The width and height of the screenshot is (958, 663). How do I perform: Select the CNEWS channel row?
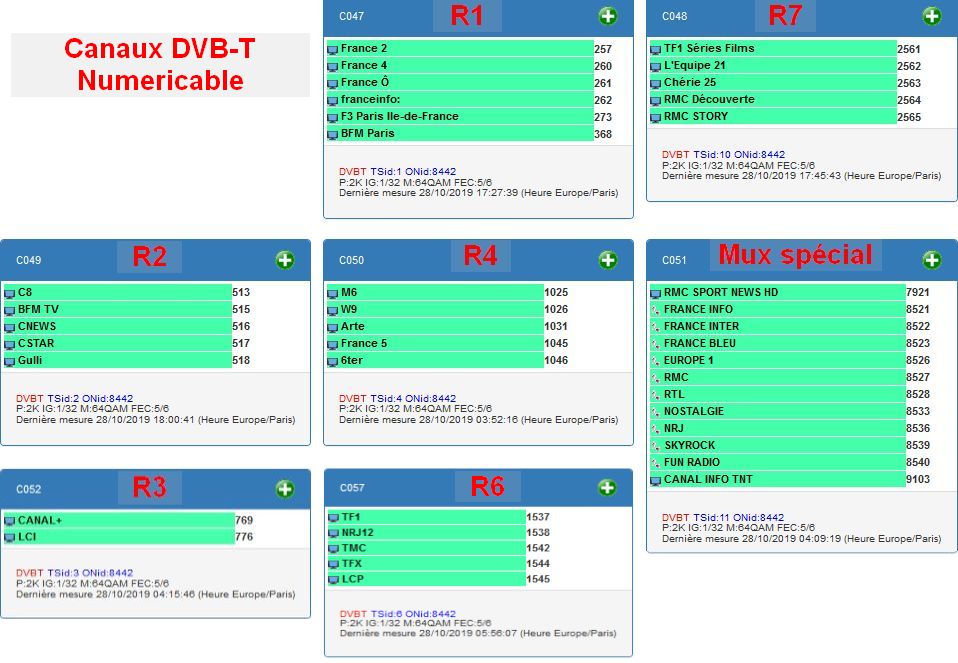117,326
